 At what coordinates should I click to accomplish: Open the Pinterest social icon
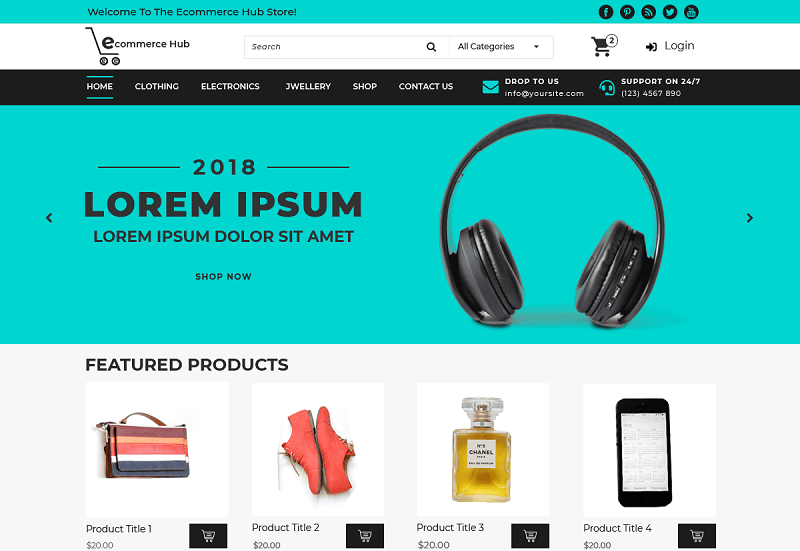627,12
